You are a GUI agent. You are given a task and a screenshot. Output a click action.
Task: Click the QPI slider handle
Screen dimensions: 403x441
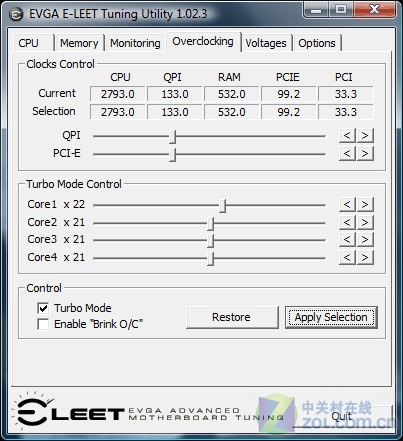pos(172,136)
